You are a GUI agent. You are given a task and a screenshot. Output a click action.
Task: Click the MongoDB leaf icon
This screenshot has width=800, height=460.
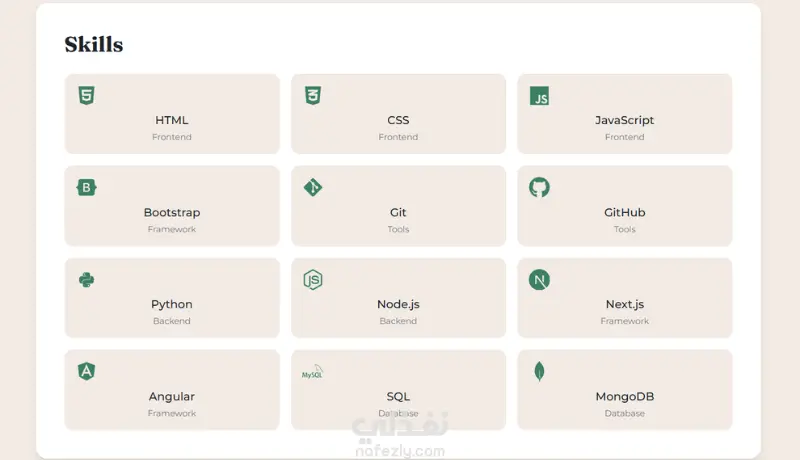[x=539, y=371]
